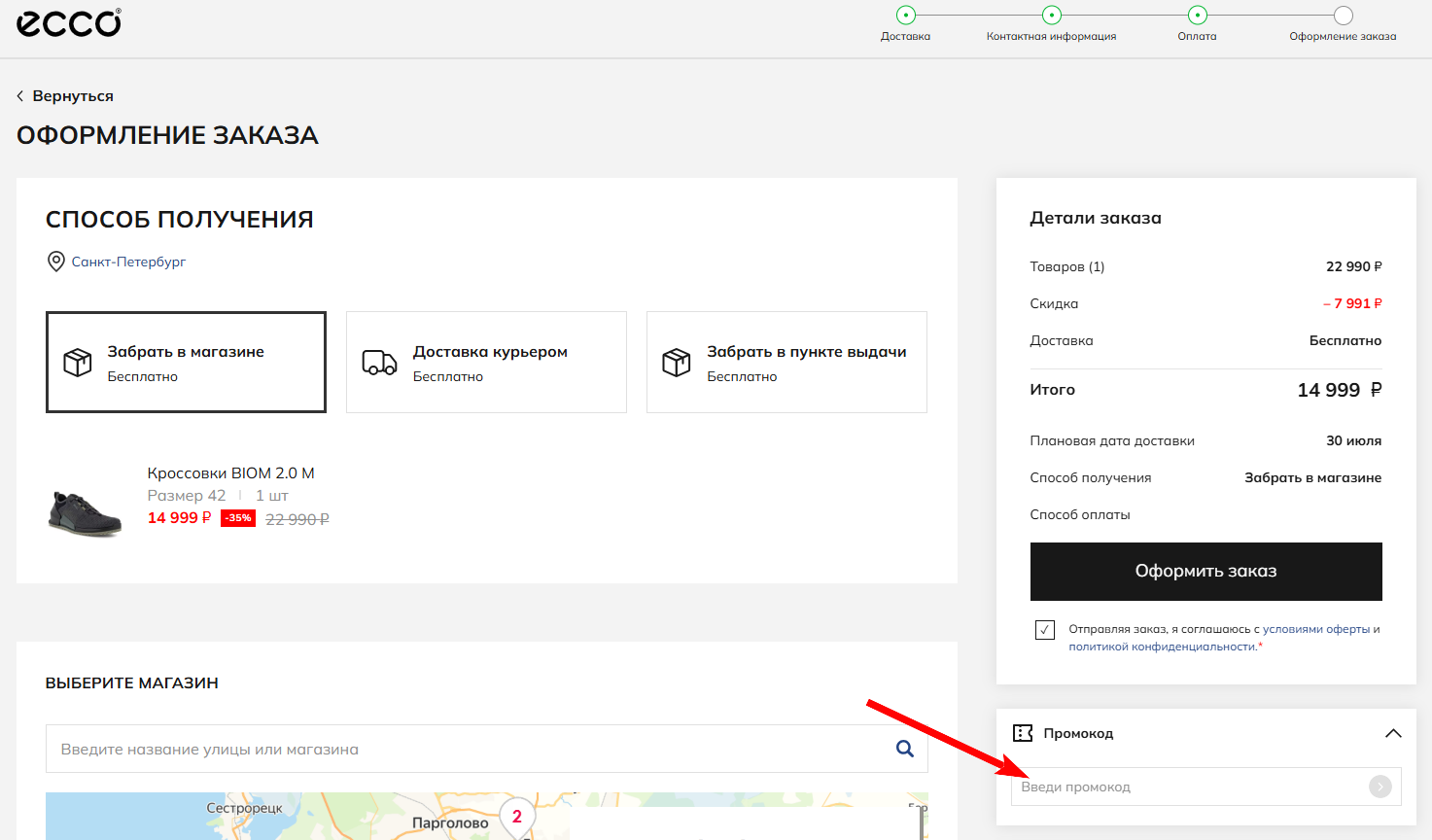Select the Забрать в пункте выдачи option
1432x840 pixels.
point(786,362)
